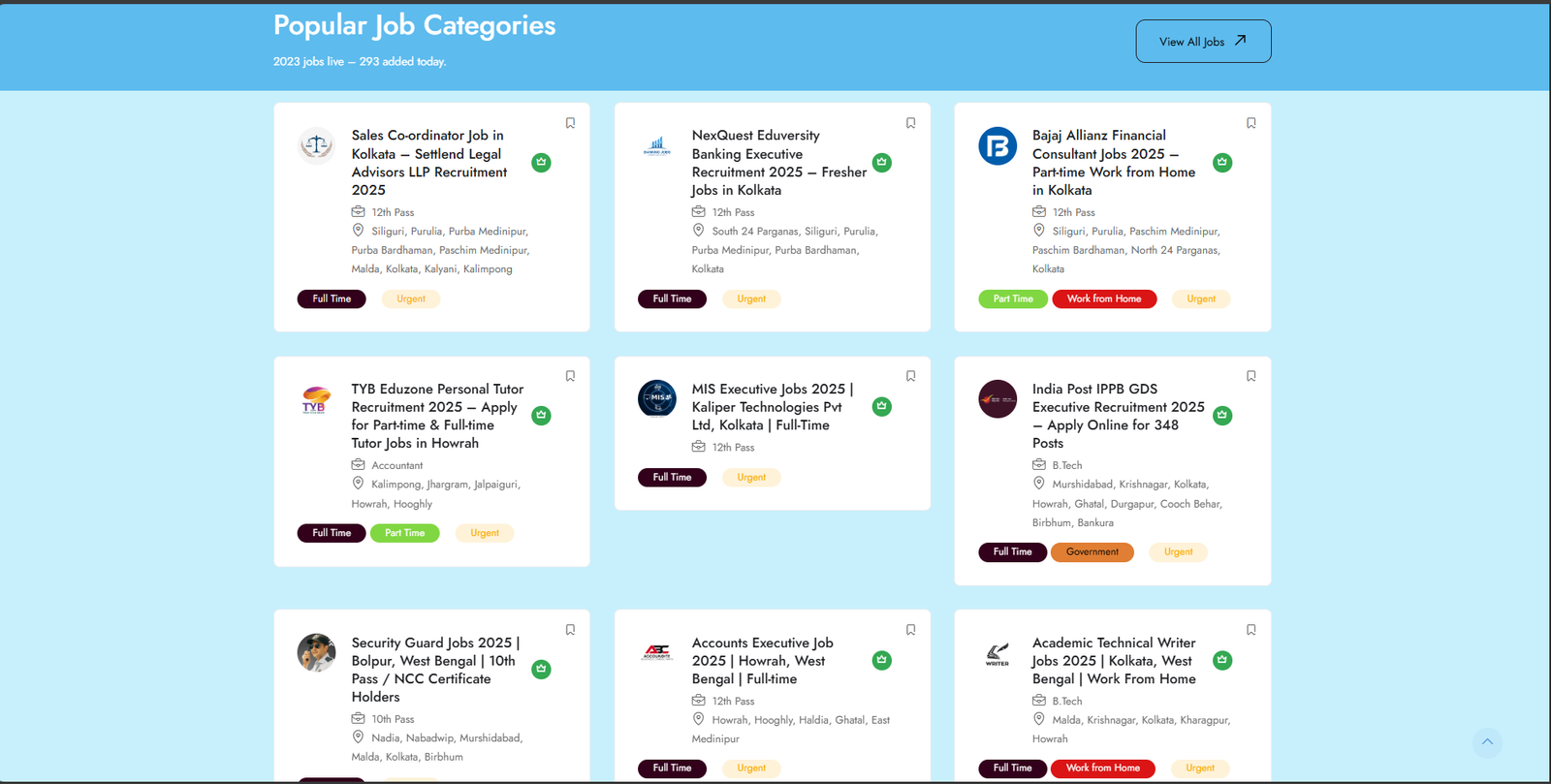Open MIS Executive Jobs 2025 Kaliper listing

(x=772, y=407)
